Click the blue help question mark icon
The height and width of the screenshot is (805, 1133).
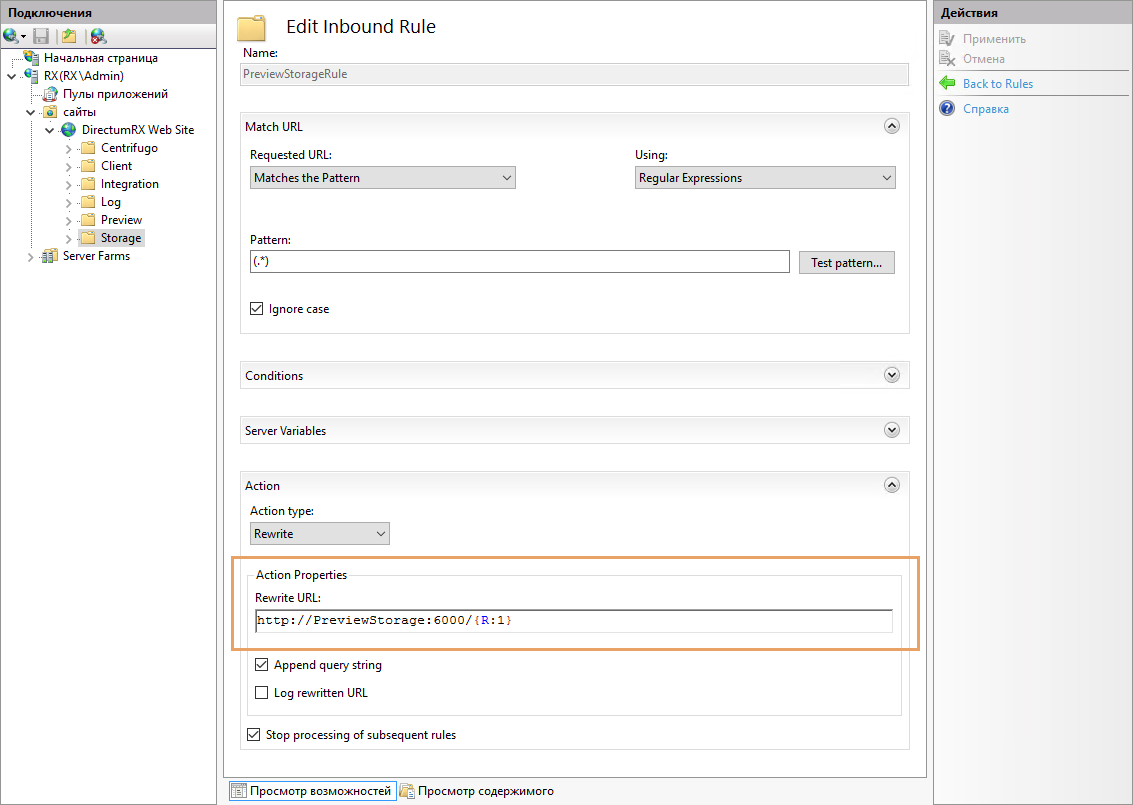[947, 109]
